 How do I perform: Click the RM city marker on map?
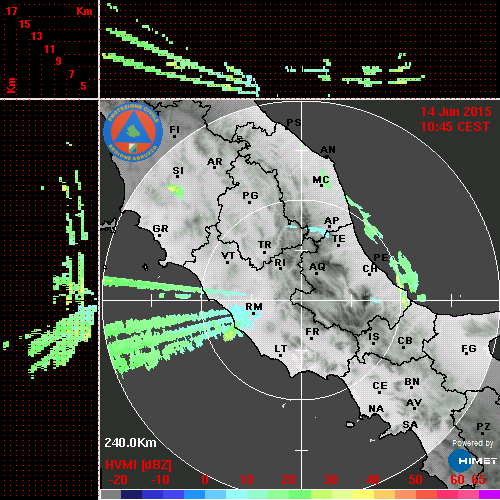(254, 314)
